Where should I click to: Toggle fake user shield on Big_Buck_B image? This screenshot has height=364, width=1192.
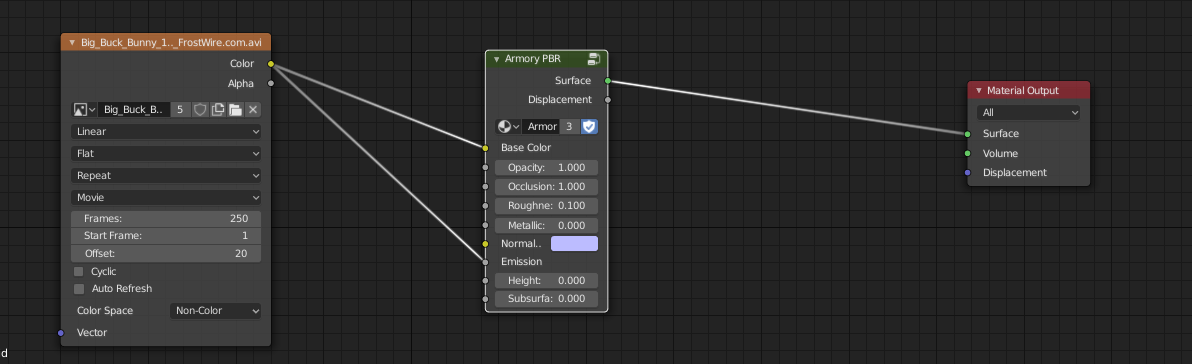coord(200,109)
